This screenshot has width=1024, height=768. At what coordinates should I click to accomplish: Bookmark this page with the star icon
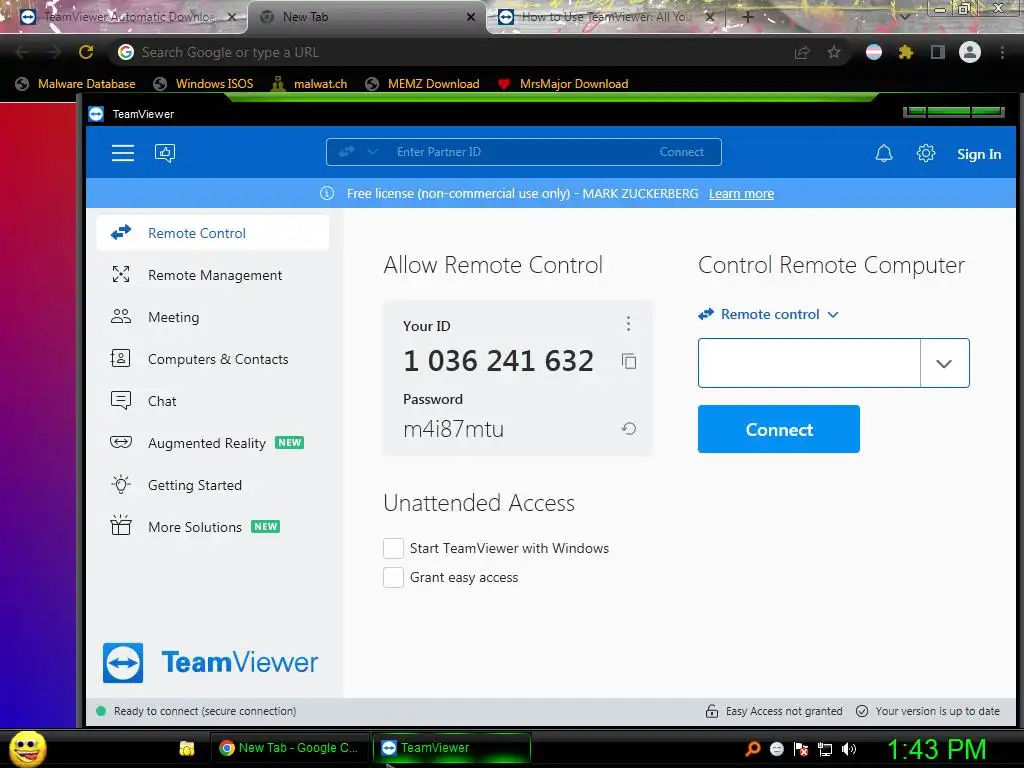coord(834,52)
